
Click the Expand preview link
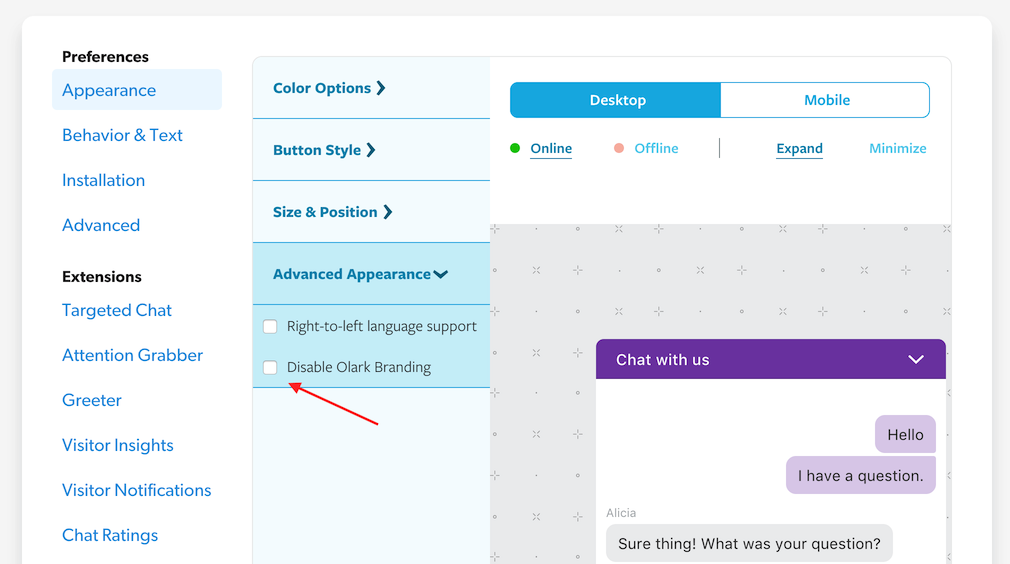(x=799, y=148)
